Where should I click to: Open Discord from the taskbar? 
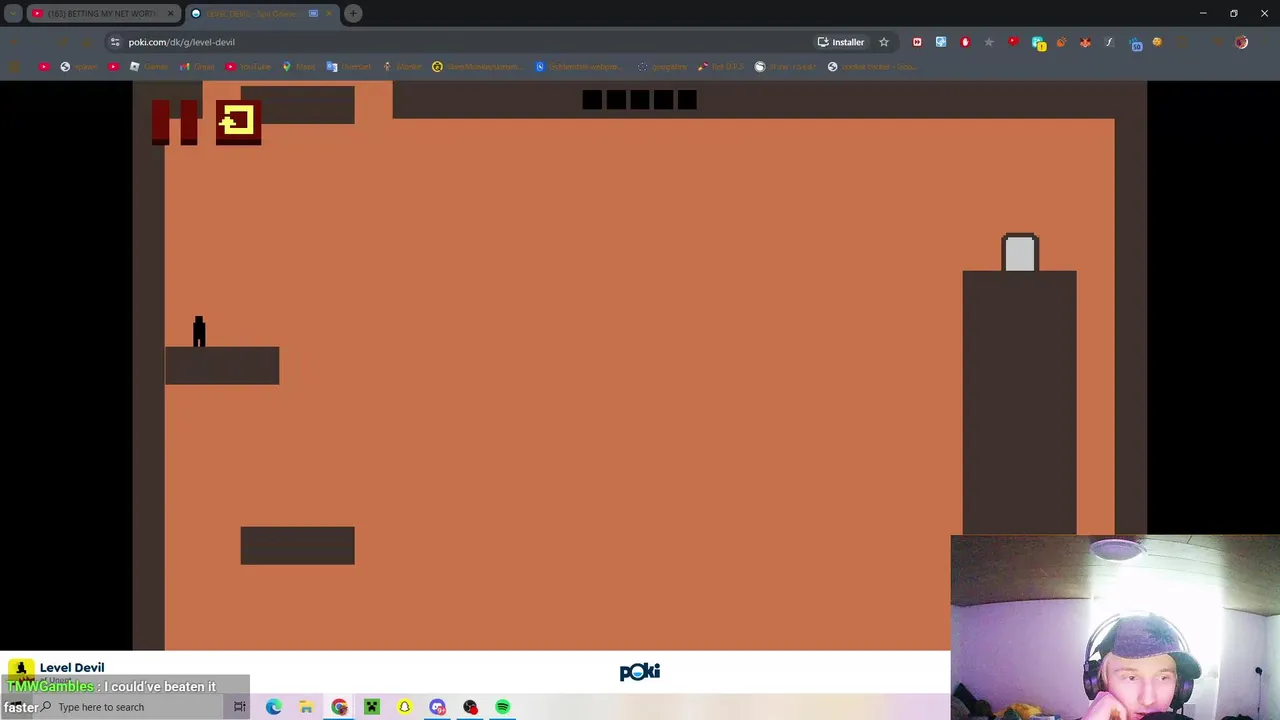[x=438, y=707]
